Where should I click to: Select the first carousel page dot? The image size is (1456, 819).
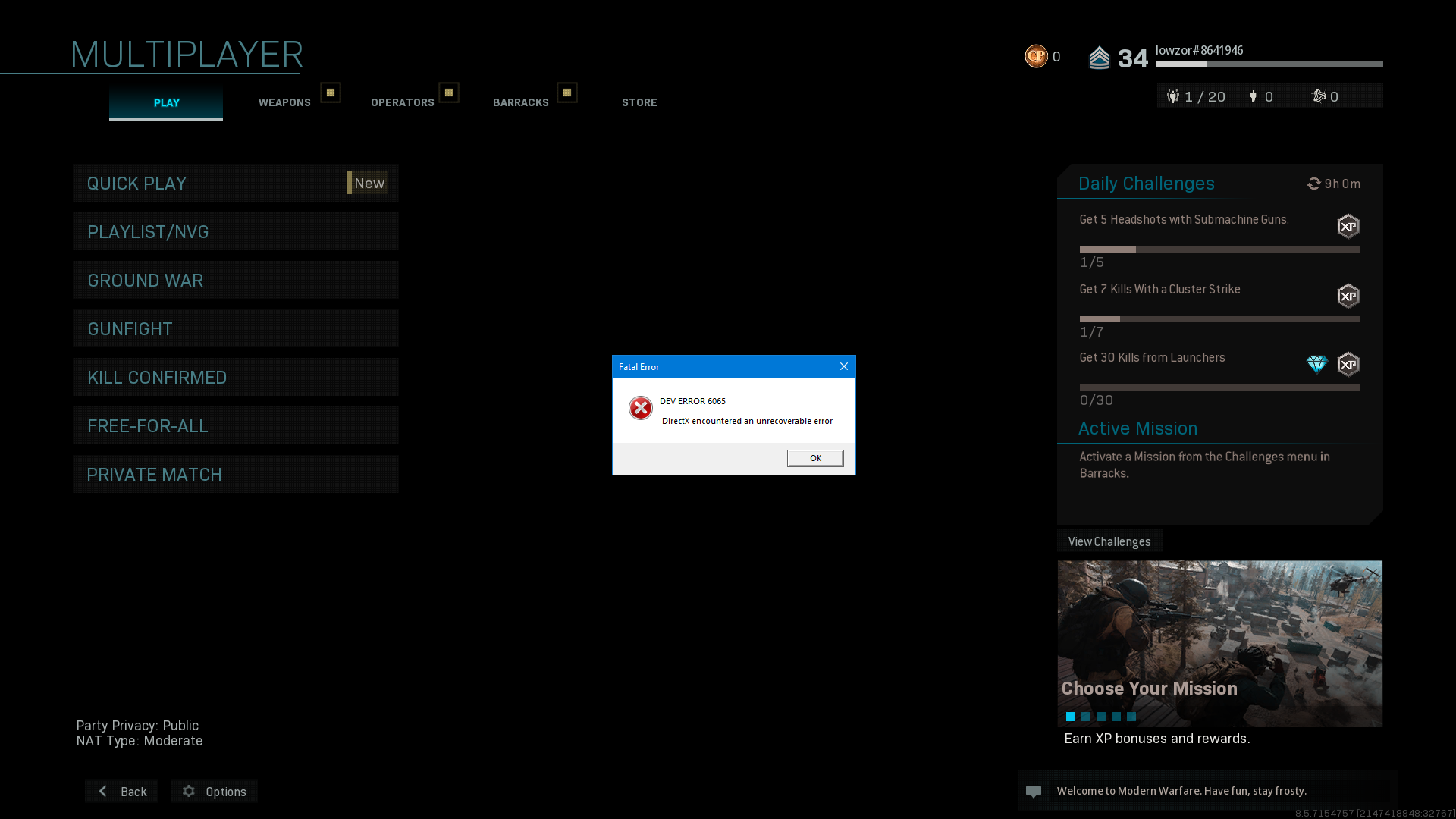[x=1071, y=717]
